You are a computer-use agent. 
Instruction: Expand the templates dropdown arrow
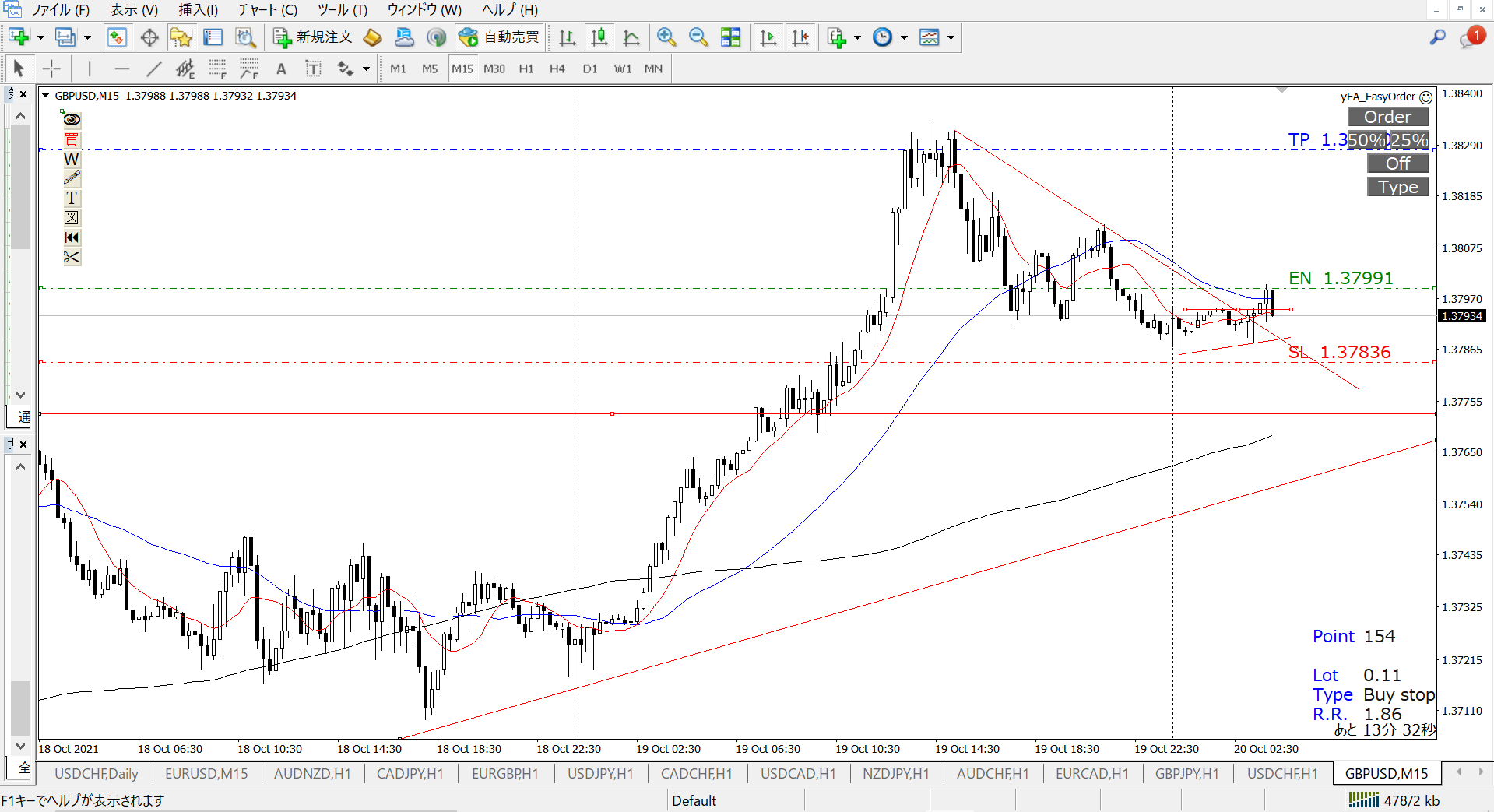(x=951, y=37)
